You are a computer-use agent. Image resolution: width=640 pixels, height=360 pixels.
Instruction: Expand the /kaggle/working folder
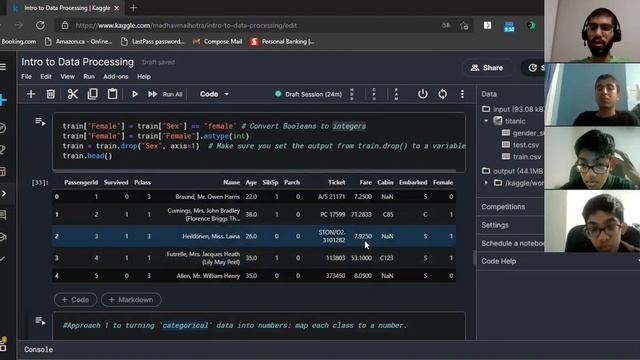[x=486, y=182]
